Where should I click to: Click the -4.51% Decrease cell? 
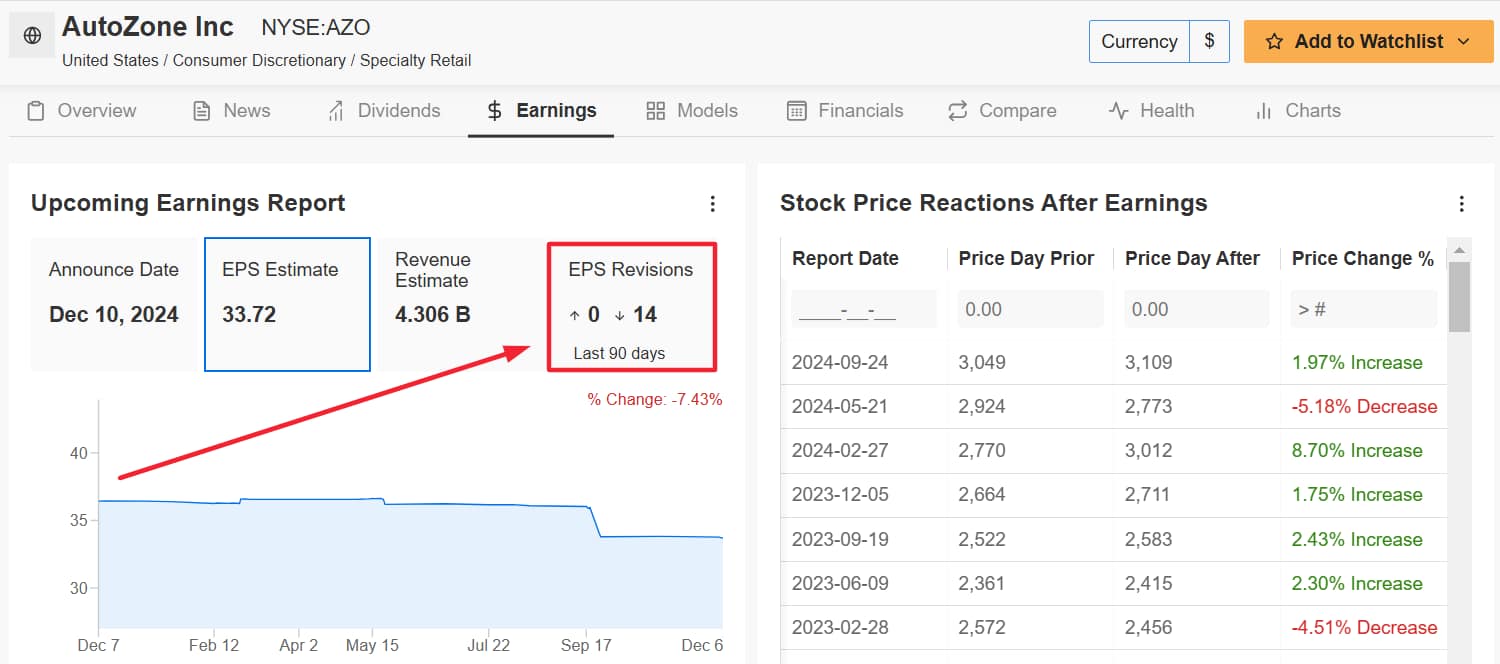pyautogui.click(x=1364, y=628)
